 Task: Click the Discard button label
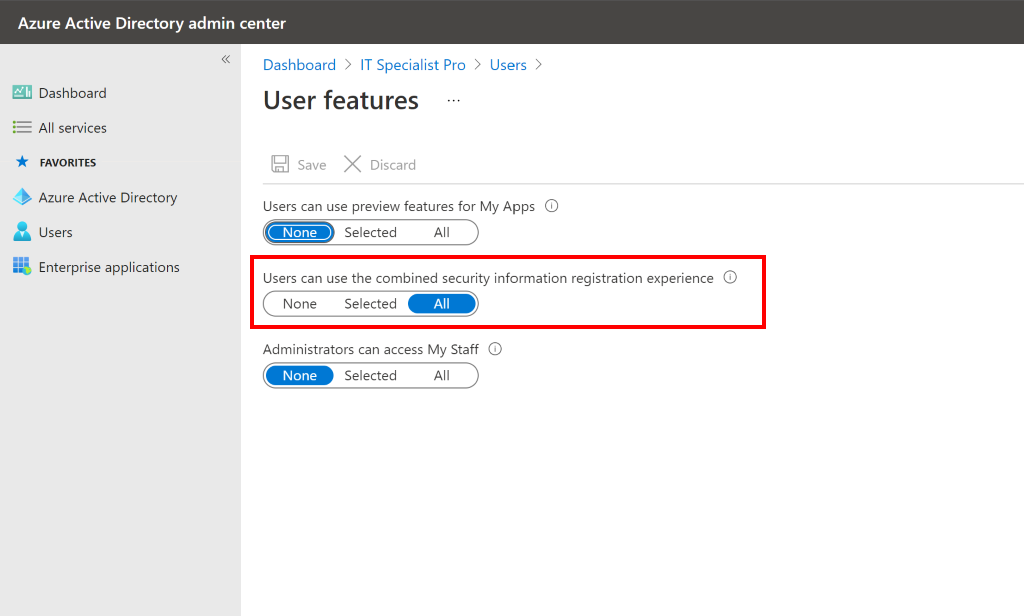tap(392, 165)
